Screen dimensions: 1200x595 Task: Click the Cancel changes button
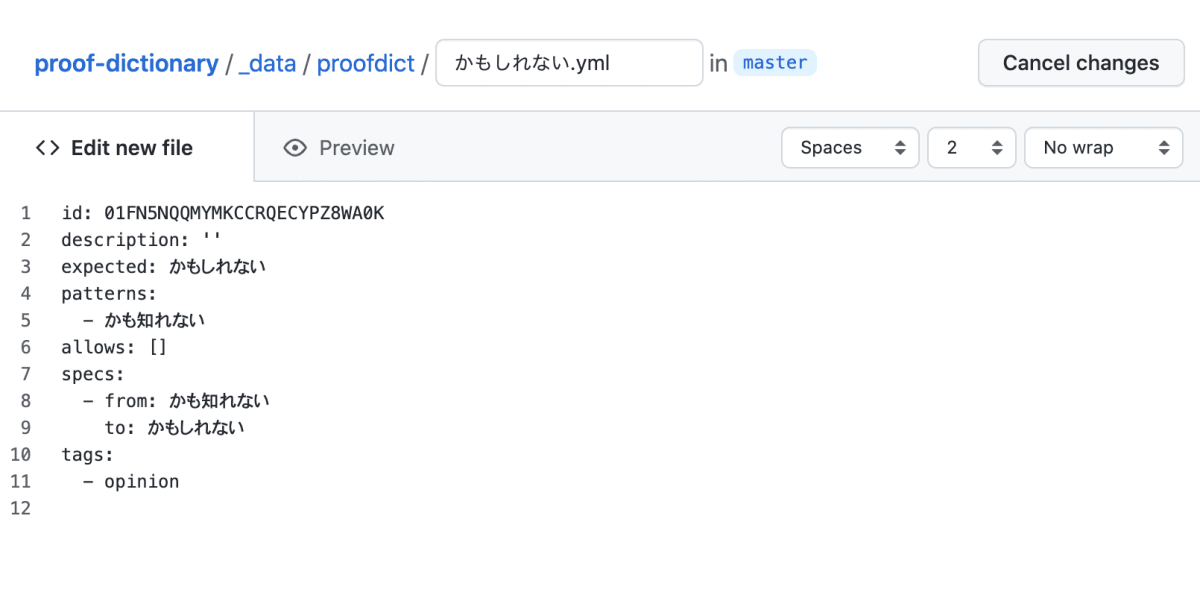[x=1081, y=63]
